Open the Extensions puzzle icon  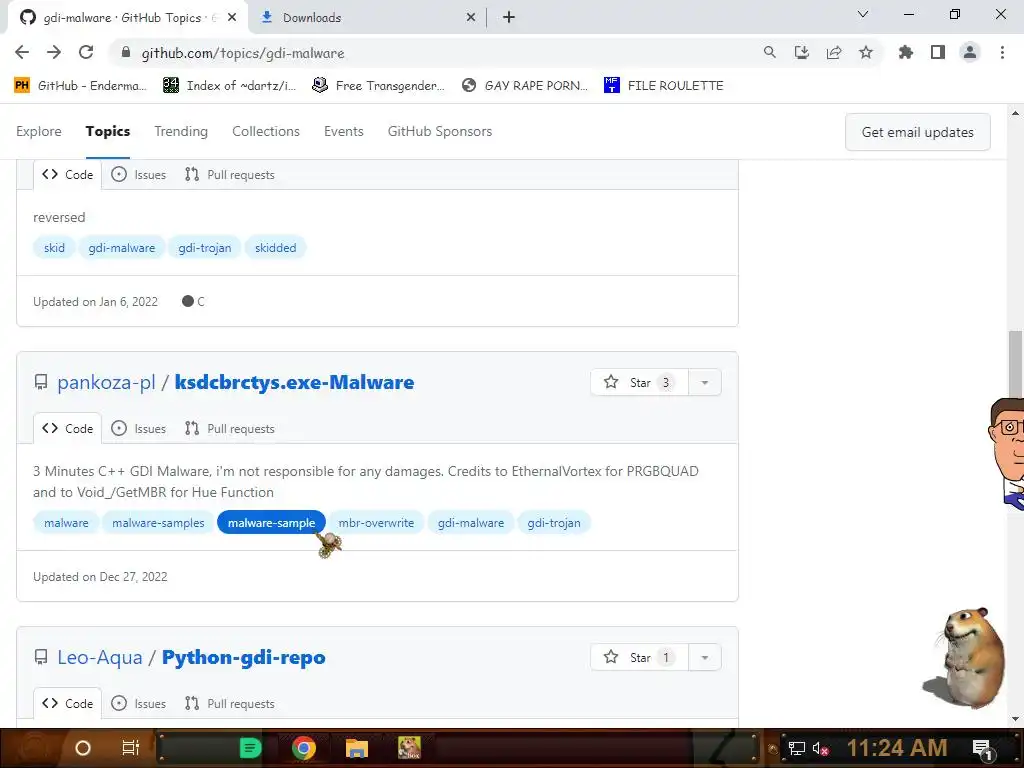[x=906, y=52]
